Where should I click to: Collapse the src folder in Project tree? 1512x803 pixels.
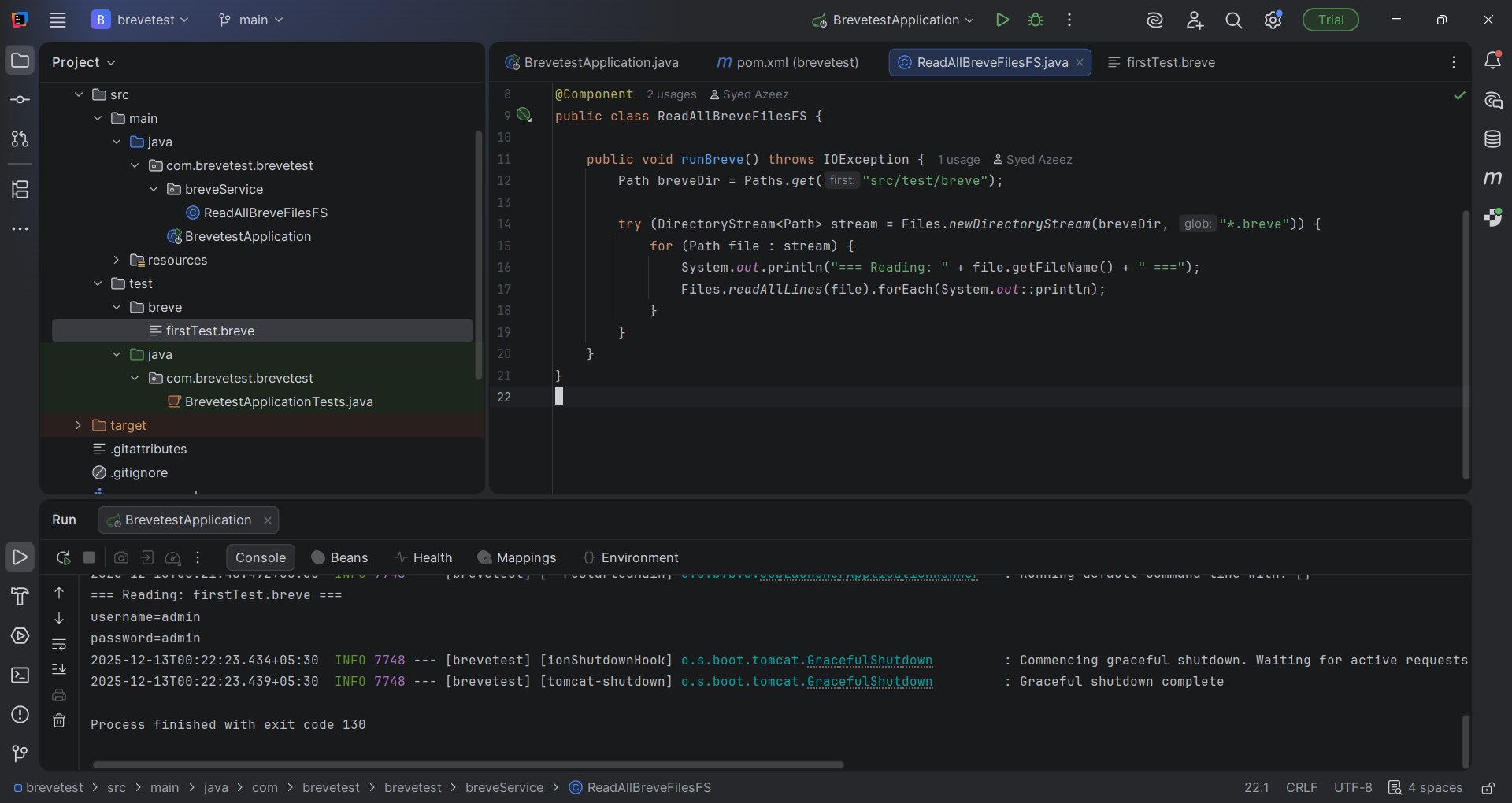click(x=78, y=94)
